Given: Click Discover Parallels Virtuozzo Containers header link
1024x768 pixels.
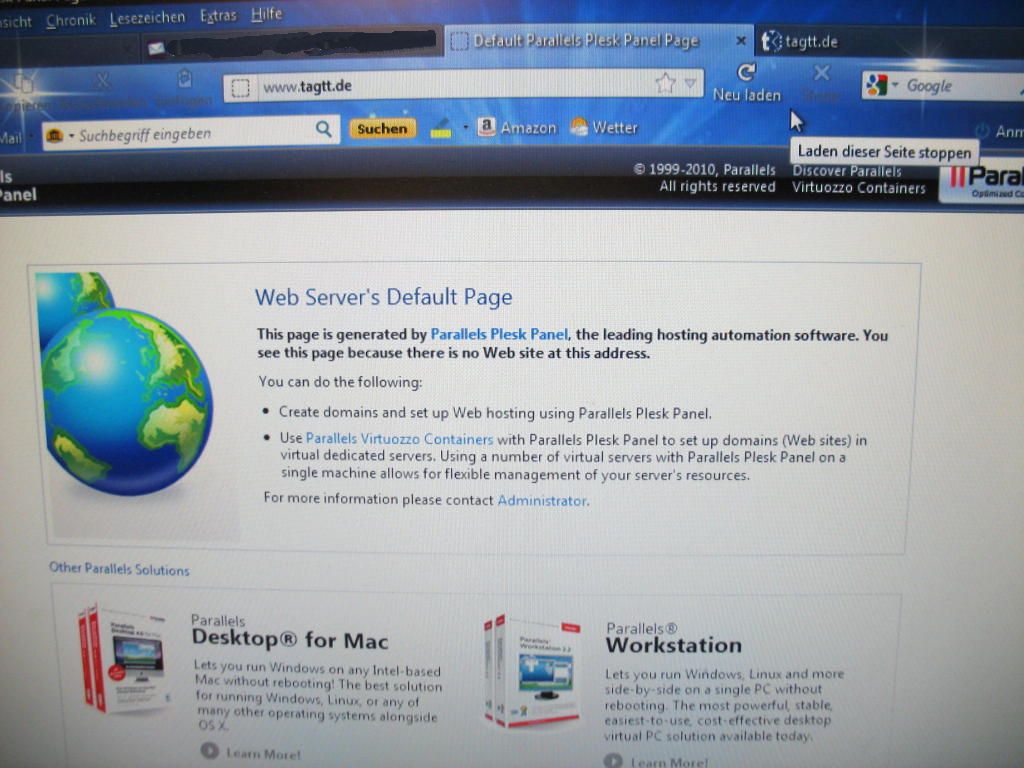Looking at the screenshot, I should point(859,180).
